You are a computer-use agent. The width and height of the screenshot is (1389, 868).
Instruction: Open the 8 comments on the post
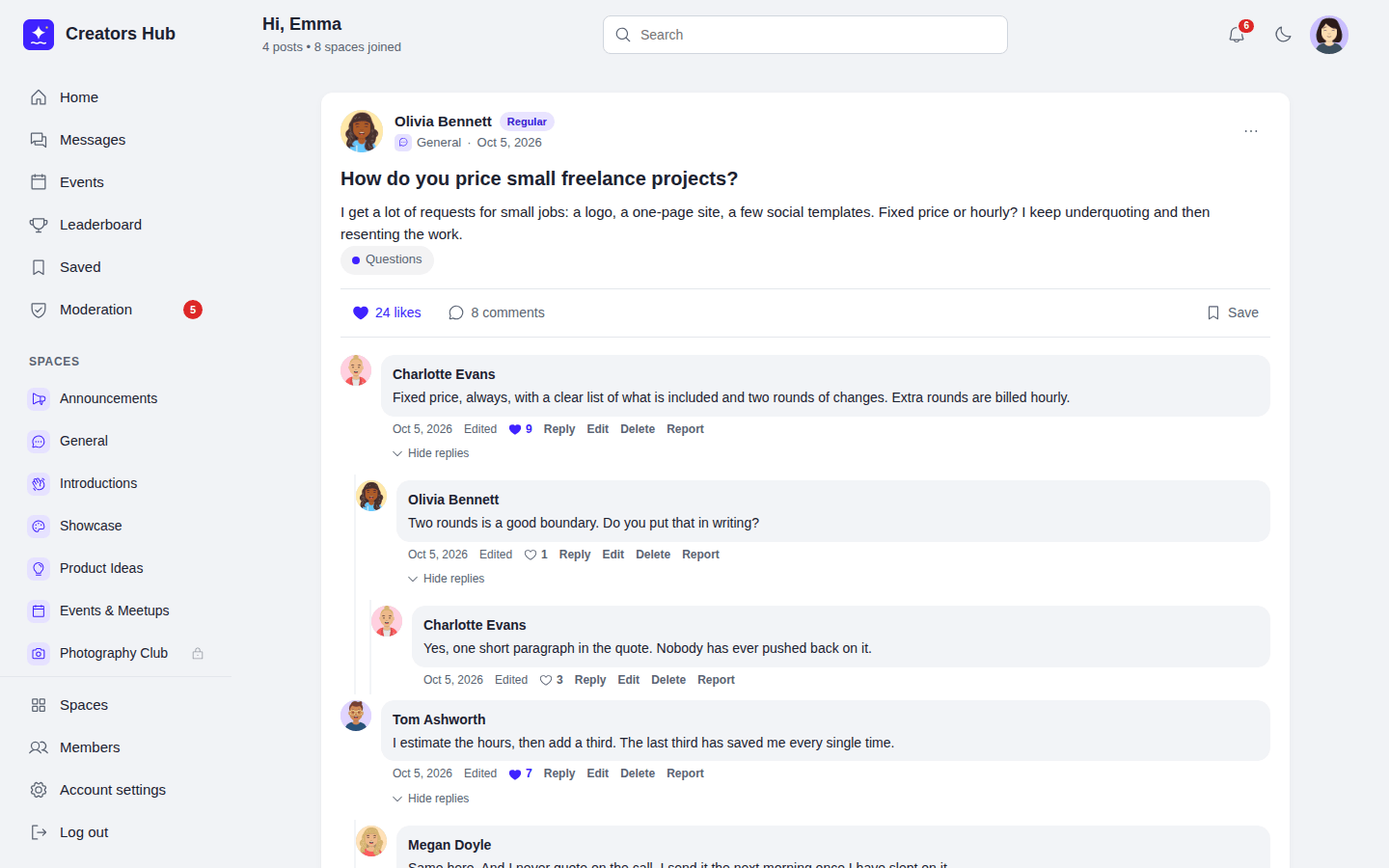point(497,312)
